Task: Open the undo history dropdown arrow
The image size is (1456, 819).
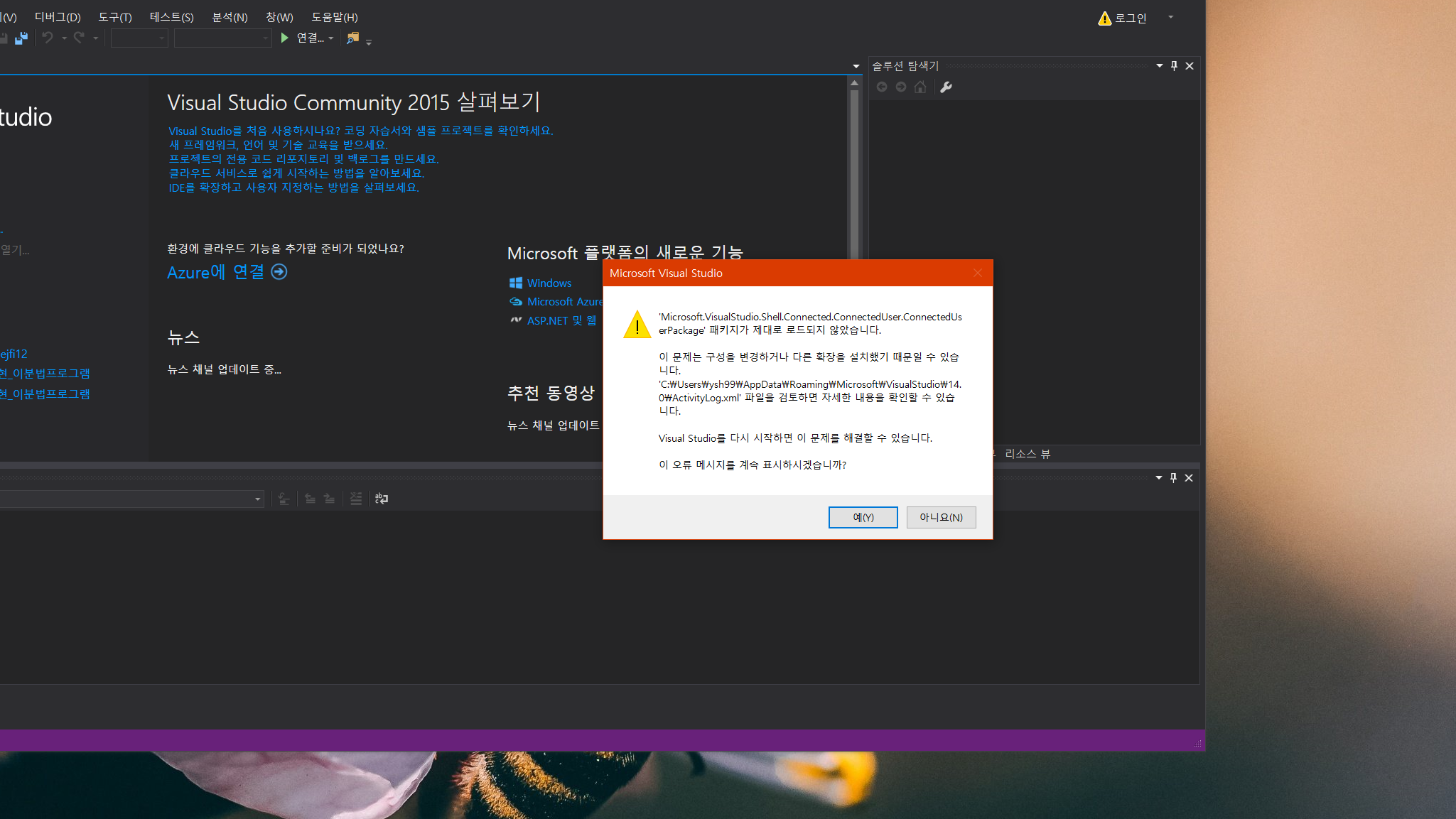Action: click(65, 38)
